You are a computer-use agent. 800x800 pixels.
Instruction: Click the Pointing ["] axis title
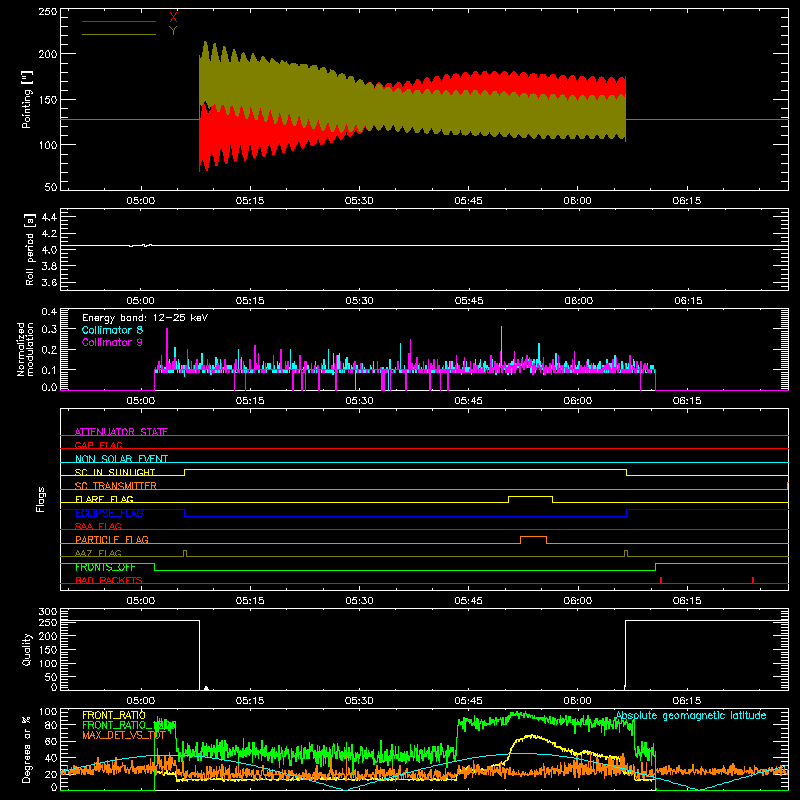27,99
